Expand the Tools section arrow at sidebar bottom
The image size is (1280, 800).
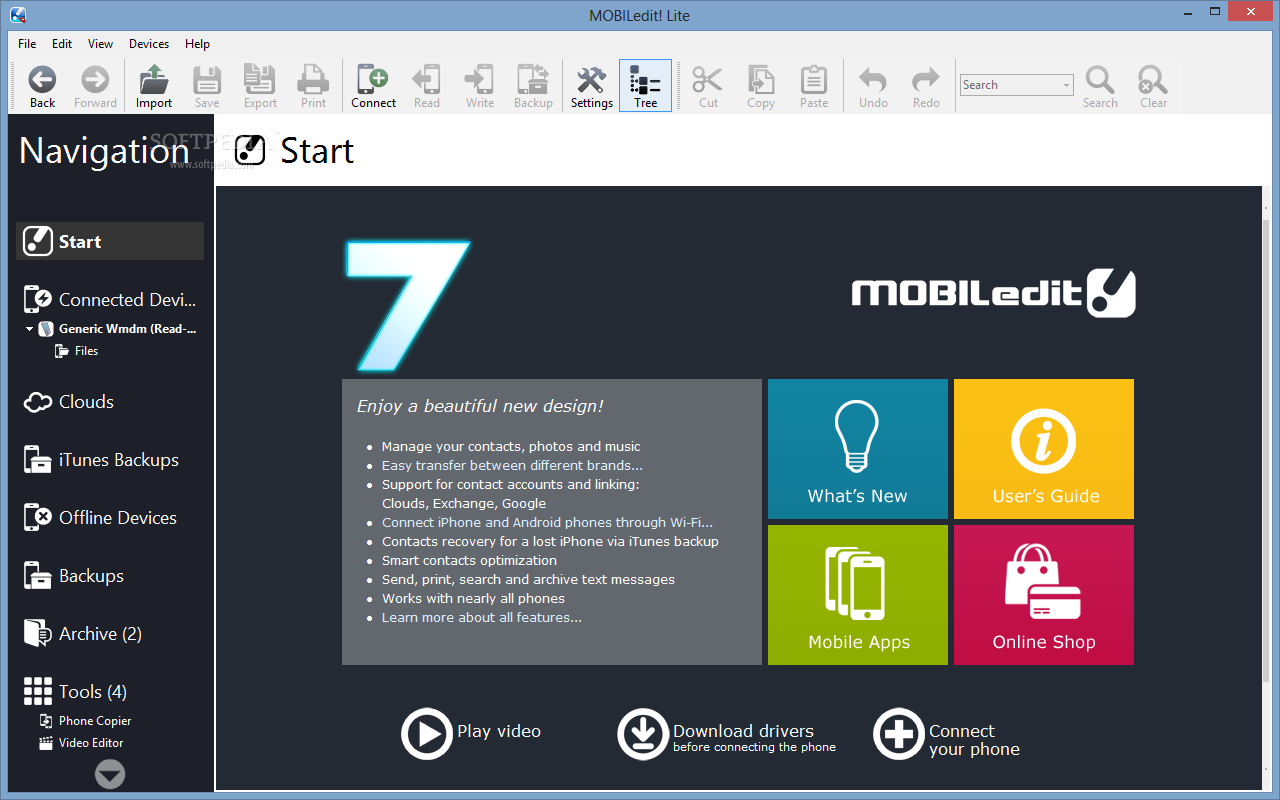click(x=110, y=774)
